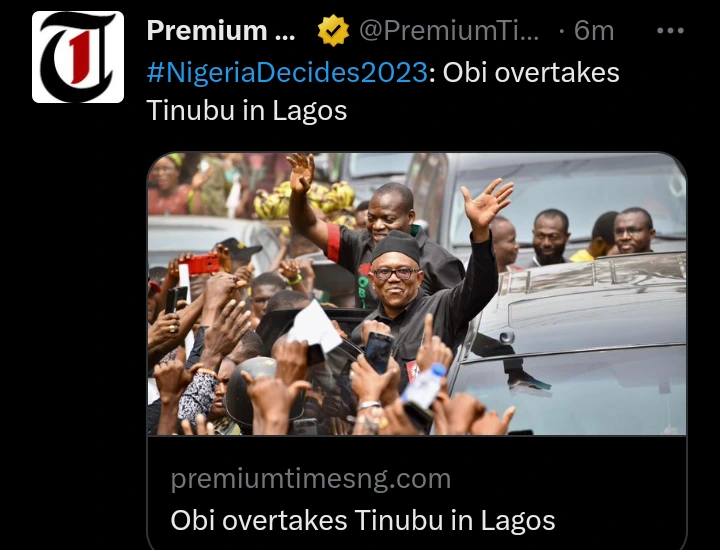Screen dimensions: 720x550
Task: Open the card headline 'Obi overtakes Tinubu in Lagos'
Action: [363, 521]
